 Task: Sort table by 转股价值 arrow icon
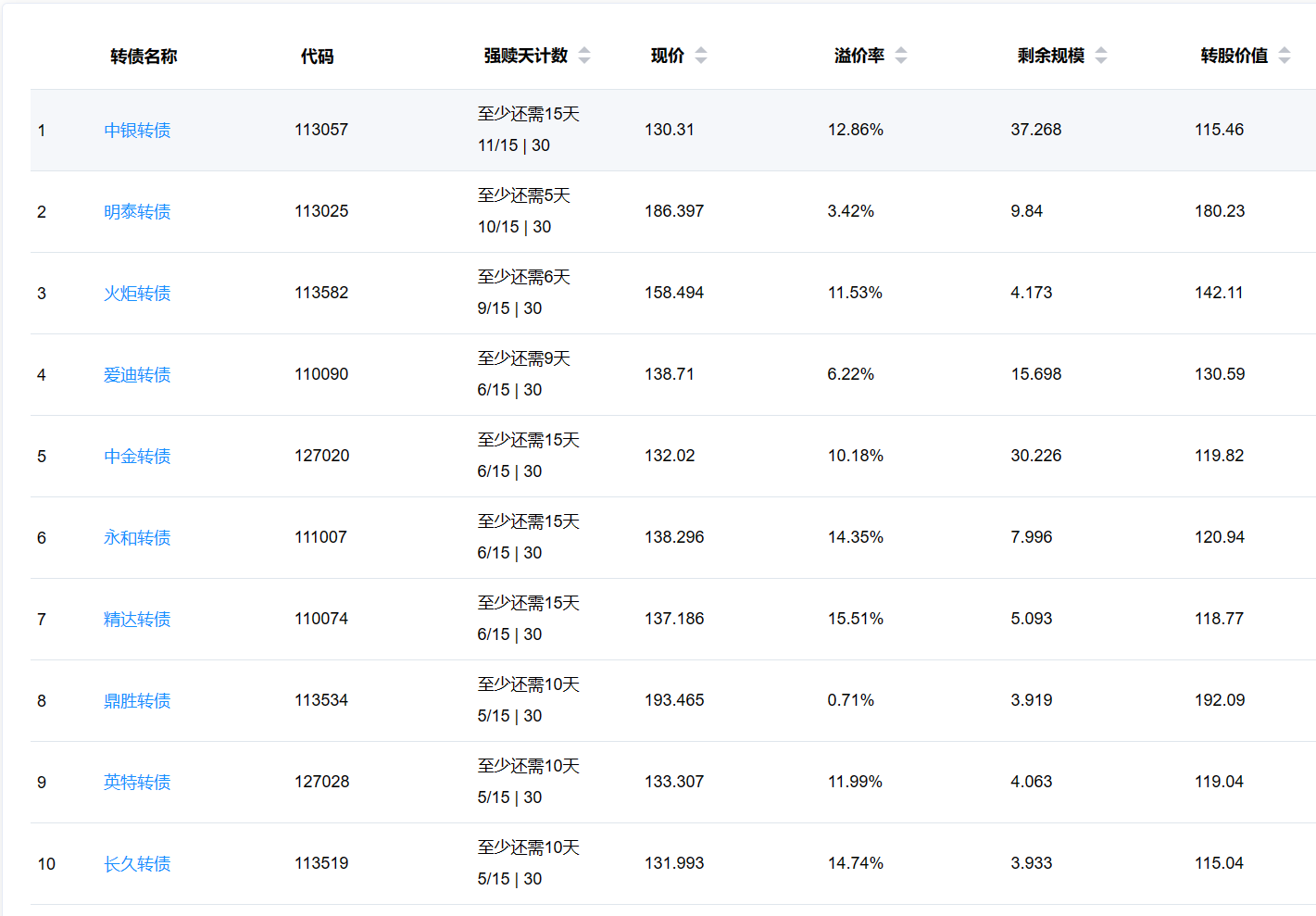[1285, 56]
